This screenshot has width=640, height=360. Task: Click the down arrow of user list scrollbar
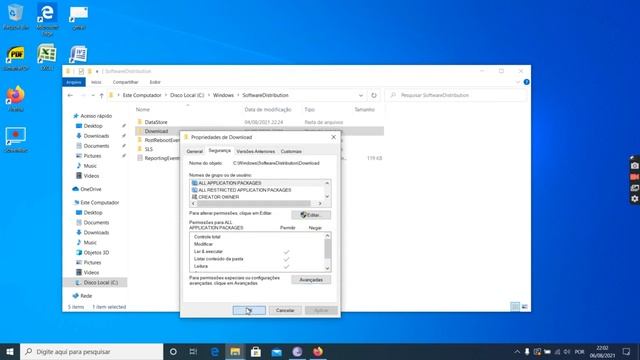327,197
